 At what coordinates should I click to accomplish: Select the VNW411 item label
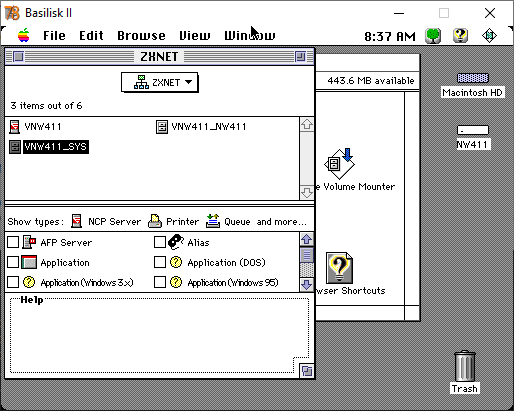pos(43,127)
